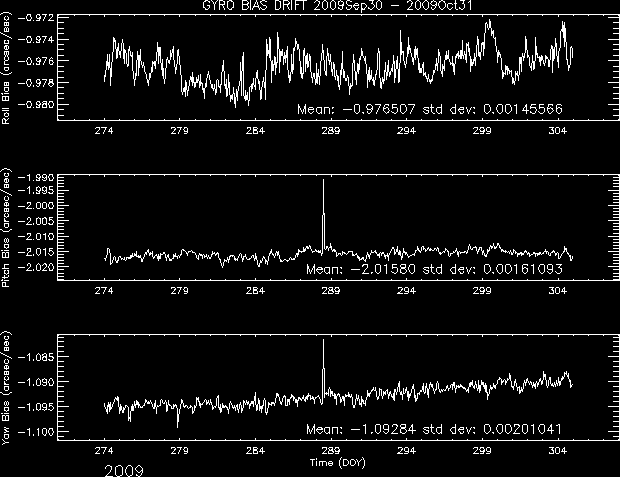The height and width of the screenshot is (477, 620).
Task: Click the tall spike peak in Pitch Bias plot
Action: [x=324, y=181]
